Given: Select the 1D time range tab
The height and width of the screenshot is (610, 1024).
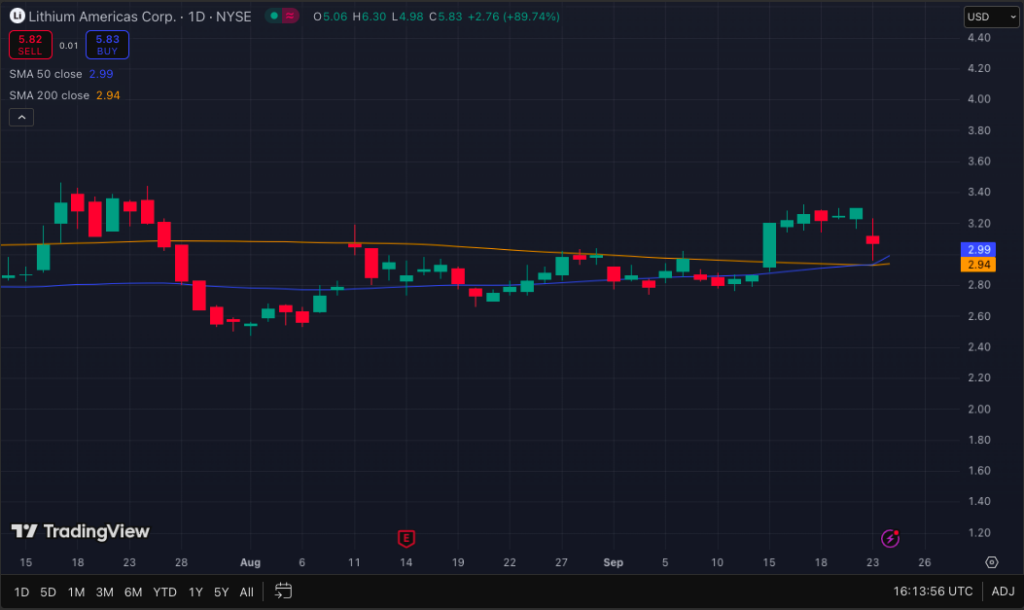Looking at the screenshot, I should coord(21,592).
